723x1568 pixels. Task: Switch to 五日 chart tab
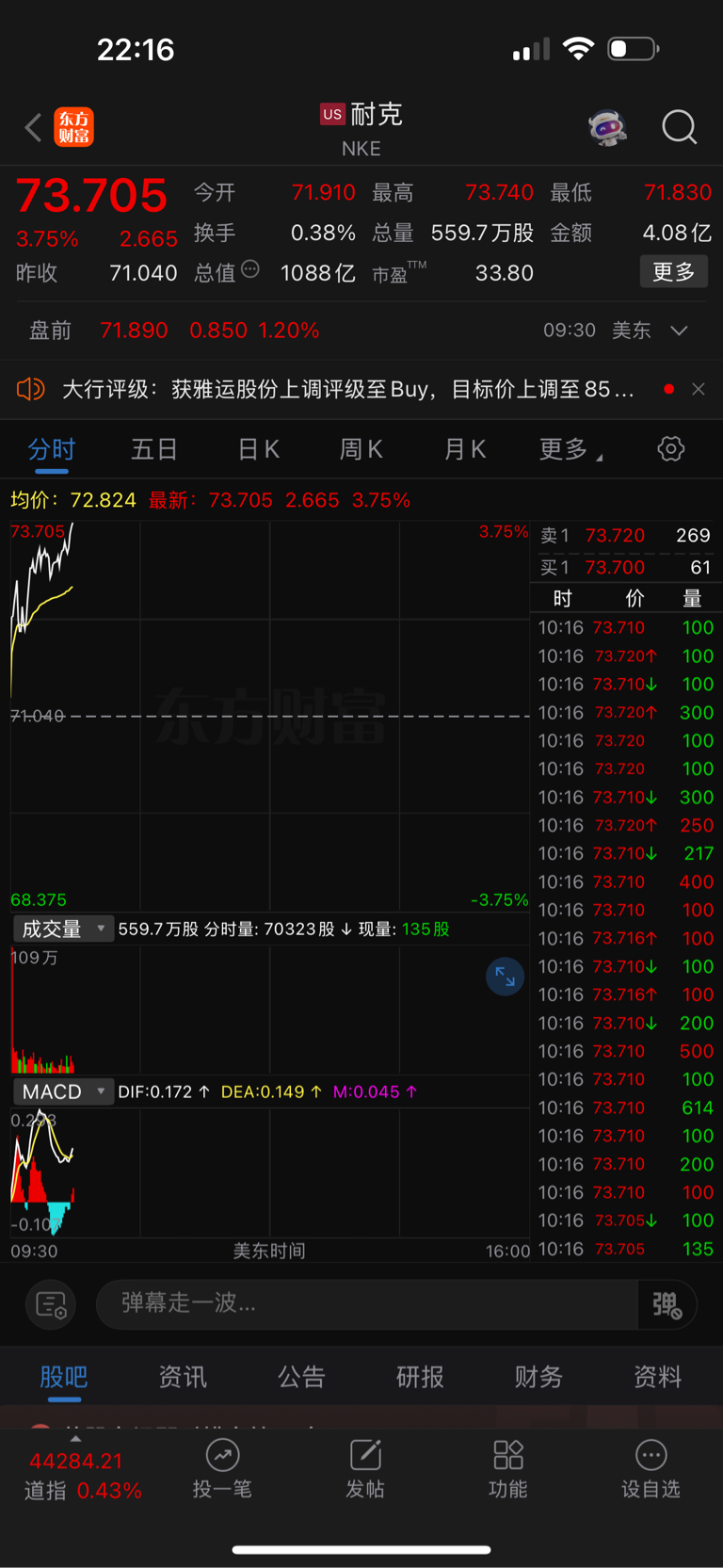[154, 449]
